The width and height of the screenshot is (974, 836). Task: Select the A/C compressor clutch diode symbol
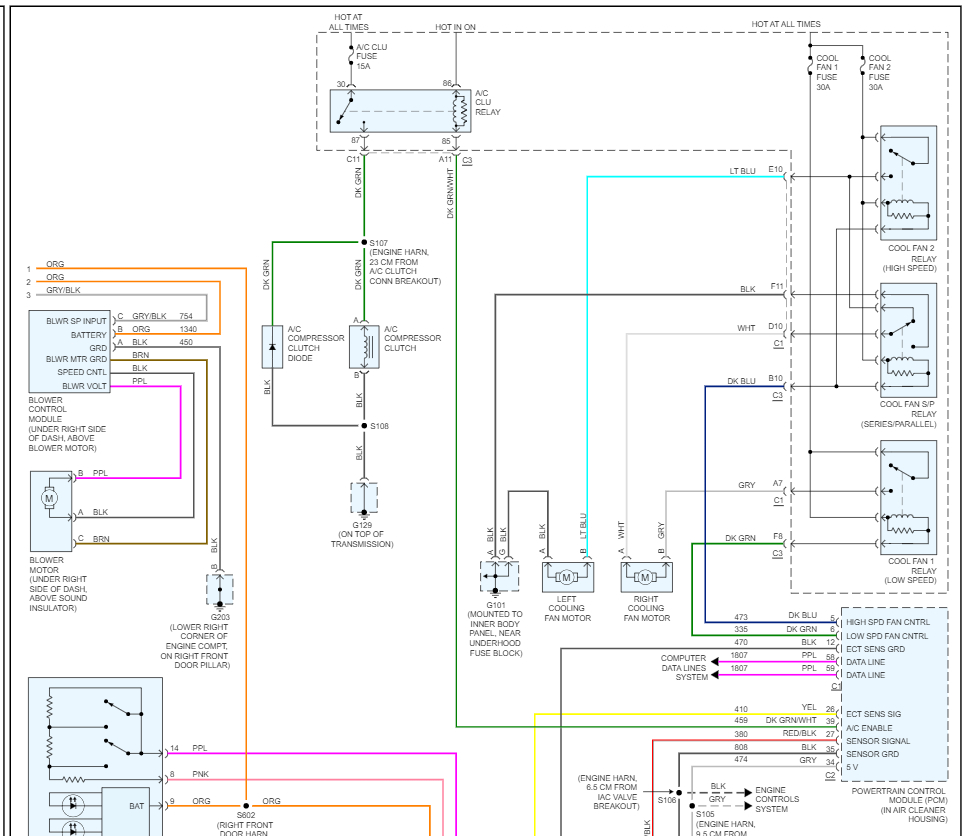point(272,347)
